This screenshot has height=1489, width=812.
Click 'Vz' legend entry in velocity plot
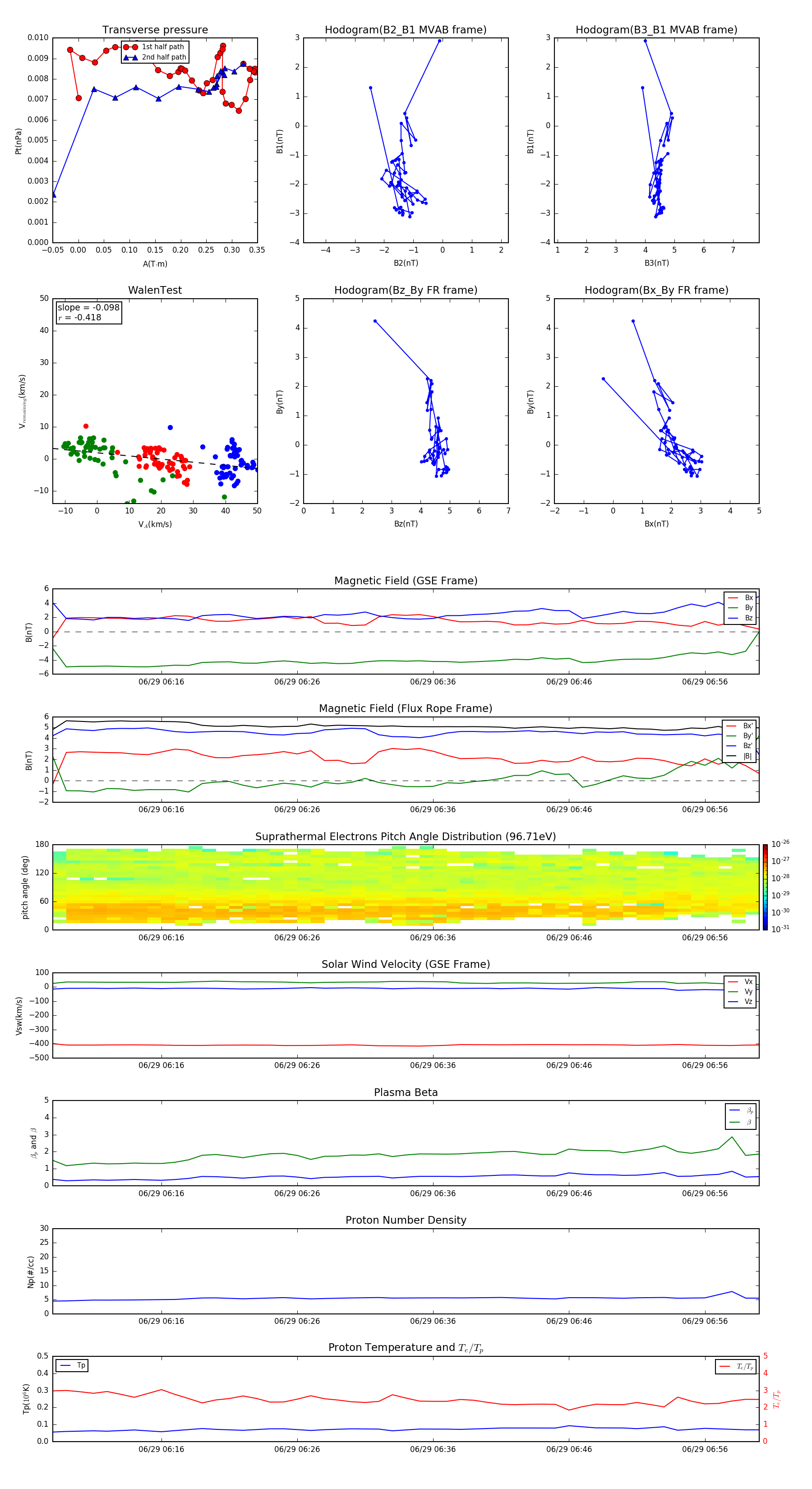click(x=740, y=1002)
